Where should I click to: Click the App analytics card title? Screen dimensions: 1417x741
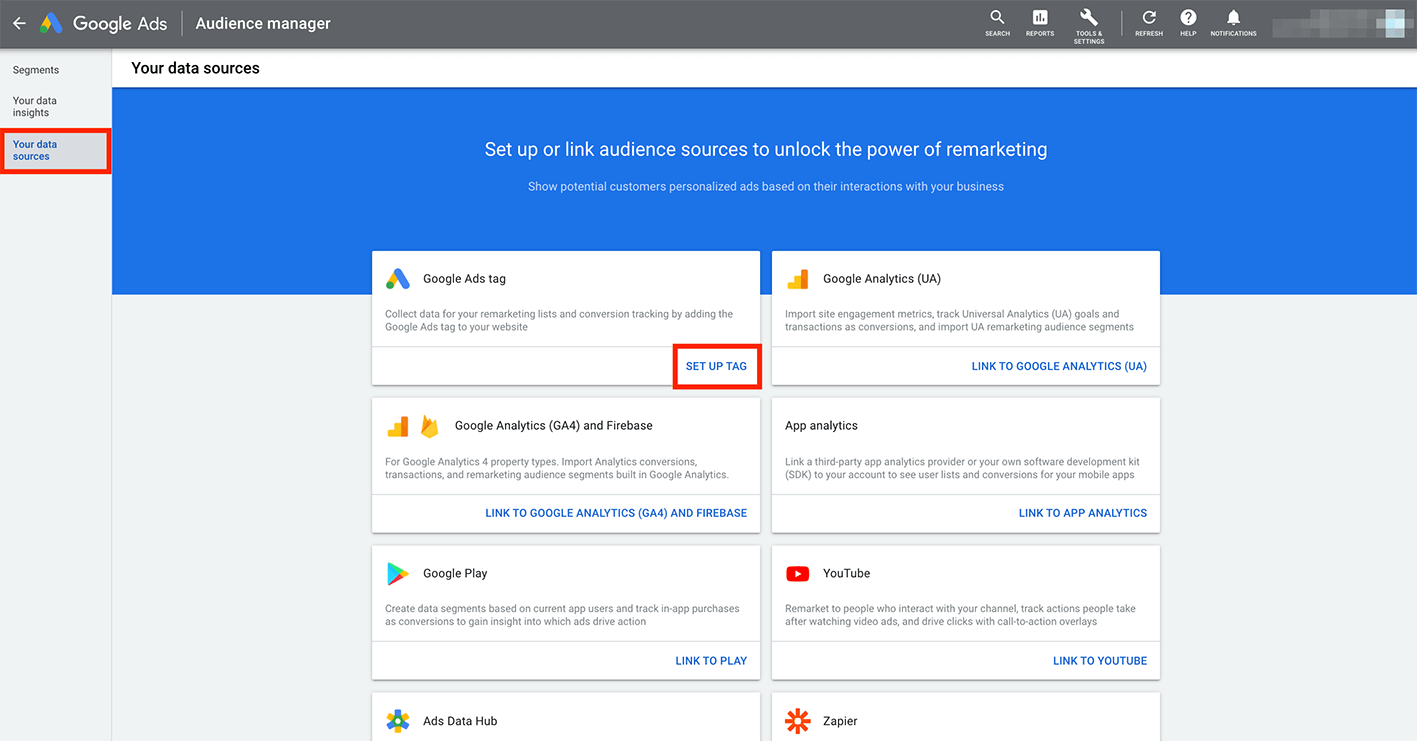click(x=821, y=426)
